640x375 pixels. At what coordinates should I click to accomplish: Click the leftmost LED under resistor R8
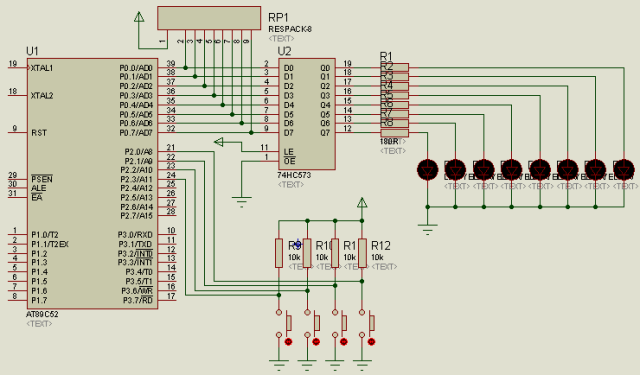tap(427, 170)
